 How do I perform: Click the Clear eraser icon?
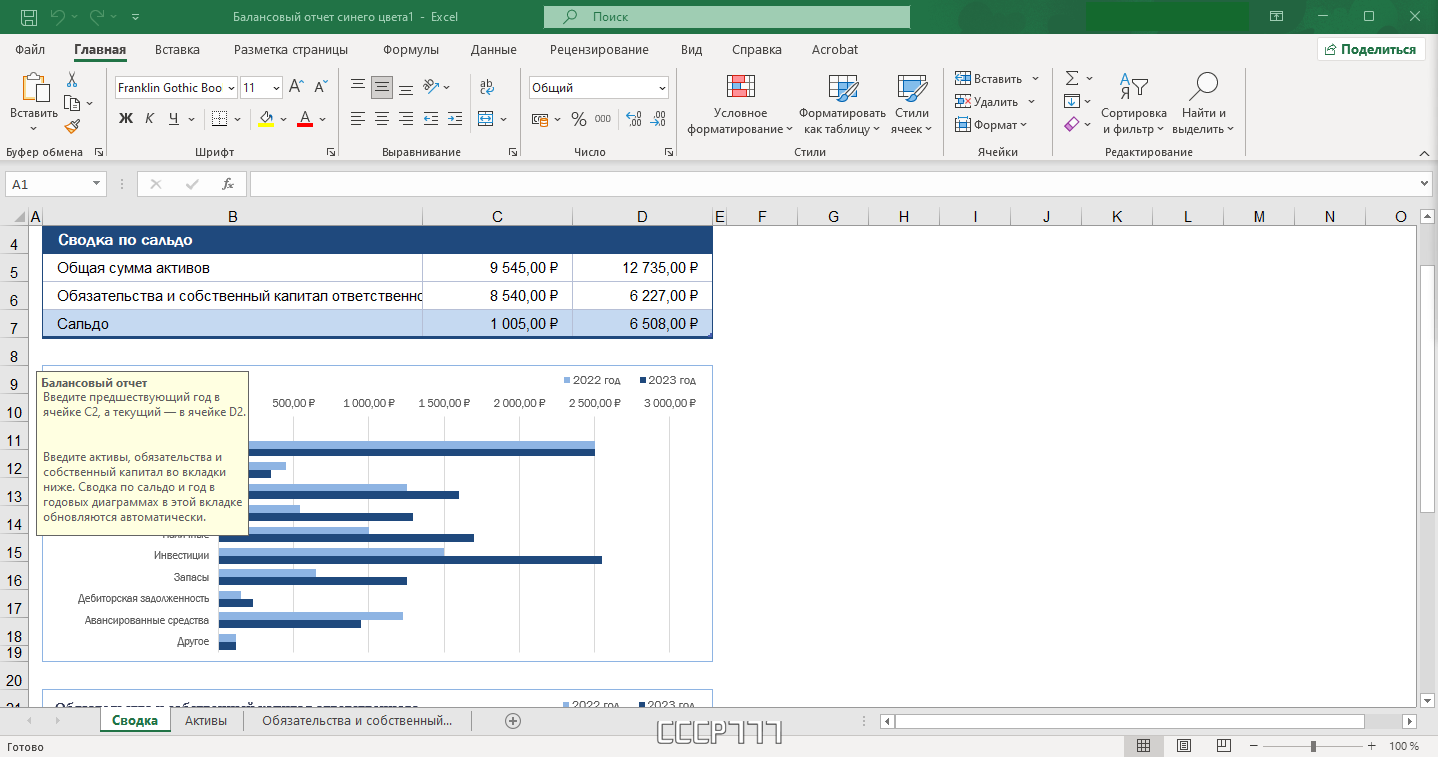1071,124
